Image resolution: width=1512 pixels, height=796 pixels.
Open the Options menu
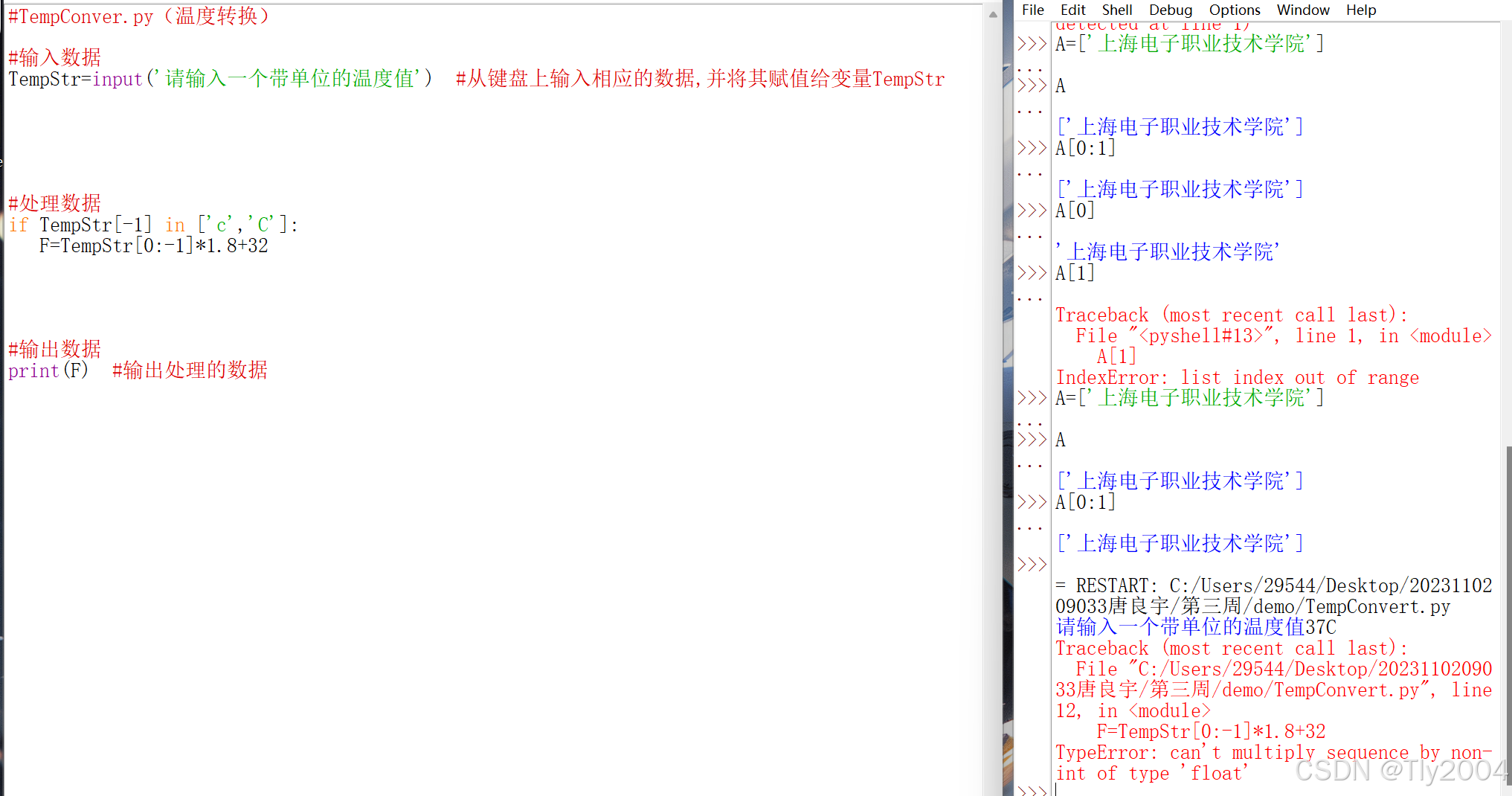pyautogui.click(x=1235, y=10)
